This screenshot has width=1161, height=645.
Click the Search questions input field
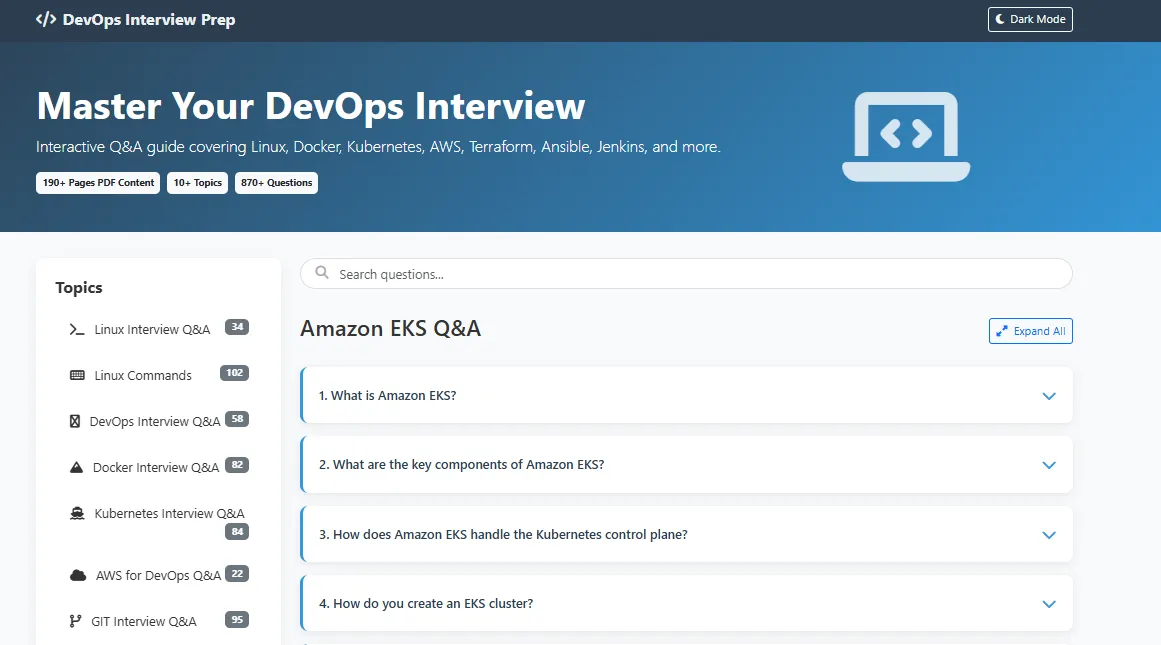[x=686, y=274]
